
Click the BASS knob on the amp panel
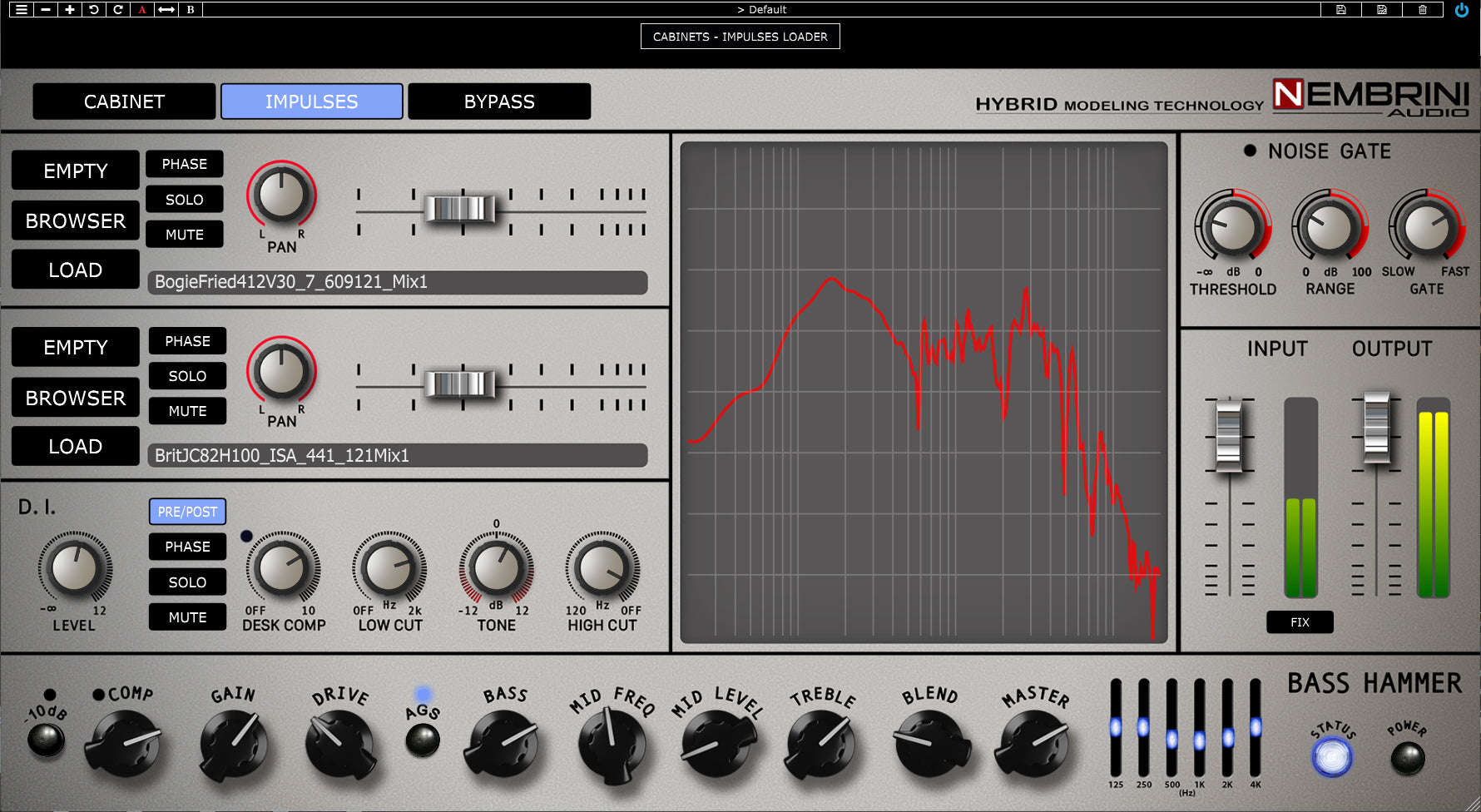[502, 743]
